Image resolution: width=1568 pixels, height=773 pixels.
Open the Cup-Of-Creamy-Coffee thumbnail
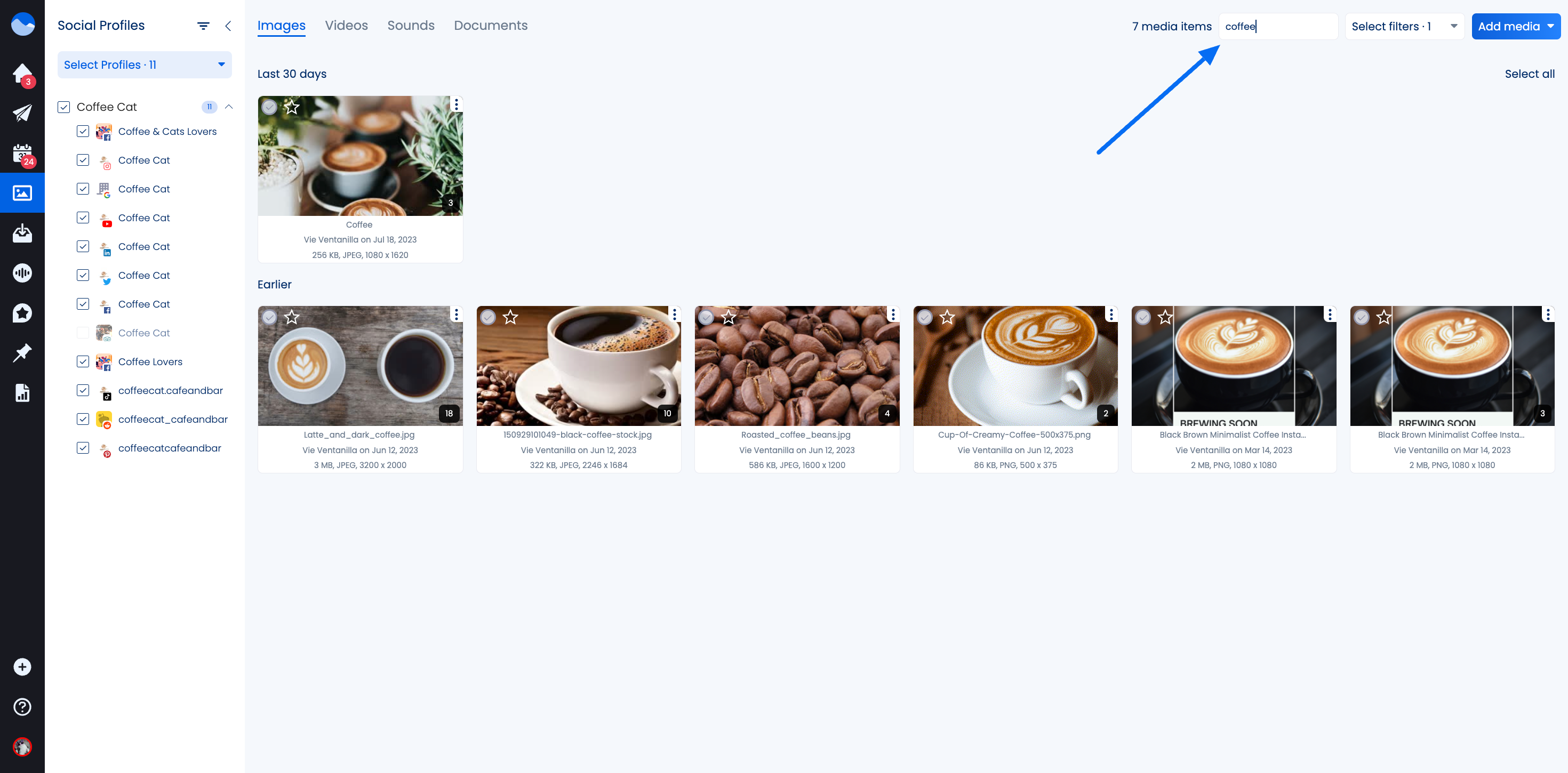1015,366
